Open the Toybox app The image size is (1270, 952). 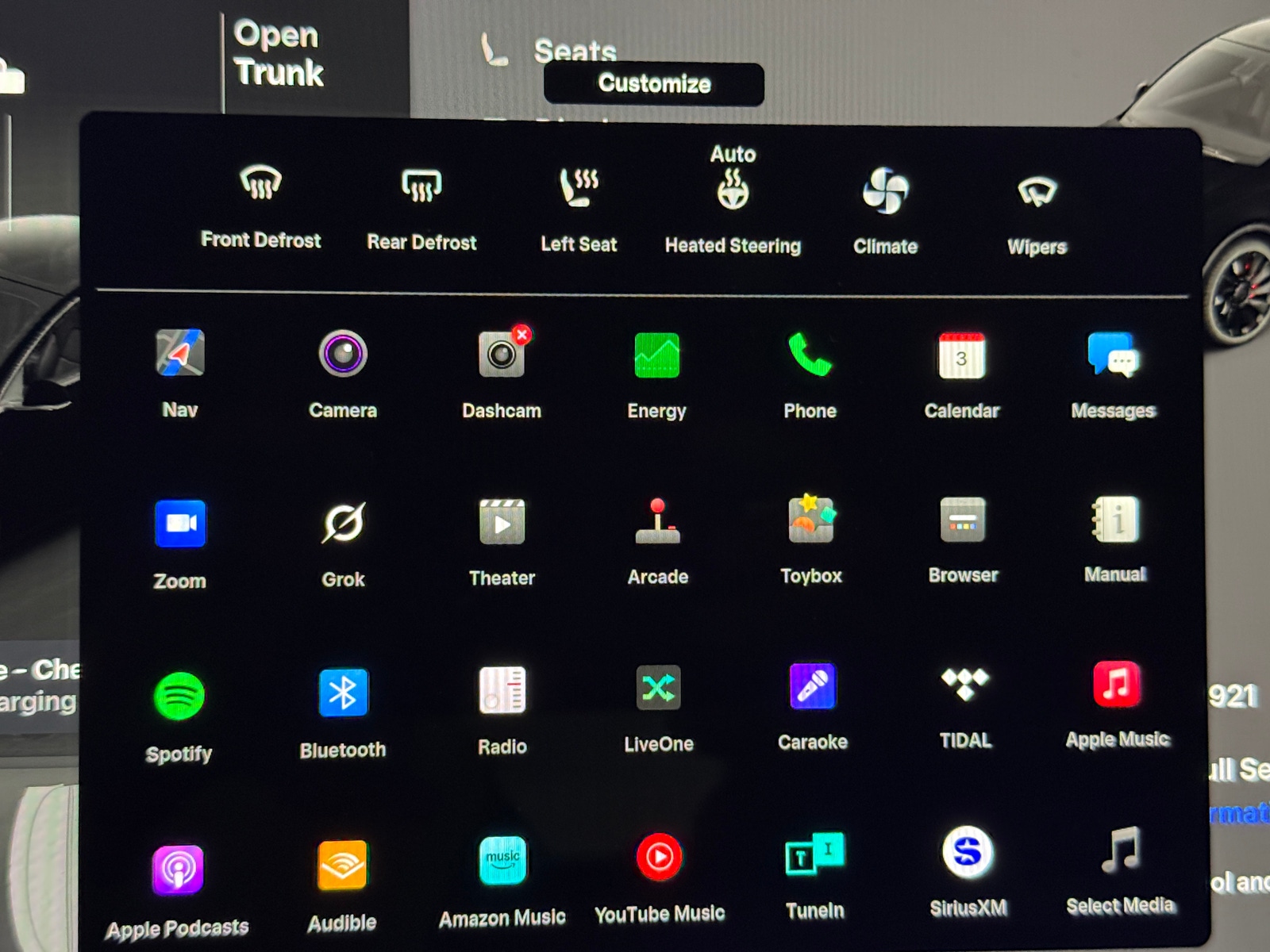811,519
